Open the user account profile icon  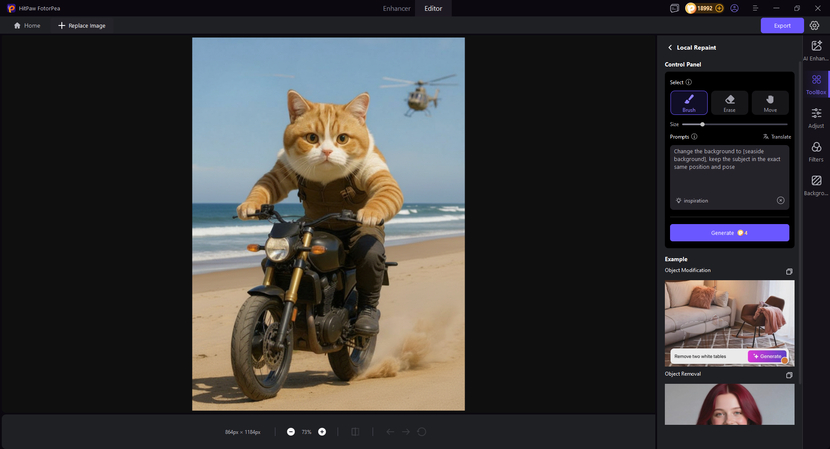tap(734, 8)
